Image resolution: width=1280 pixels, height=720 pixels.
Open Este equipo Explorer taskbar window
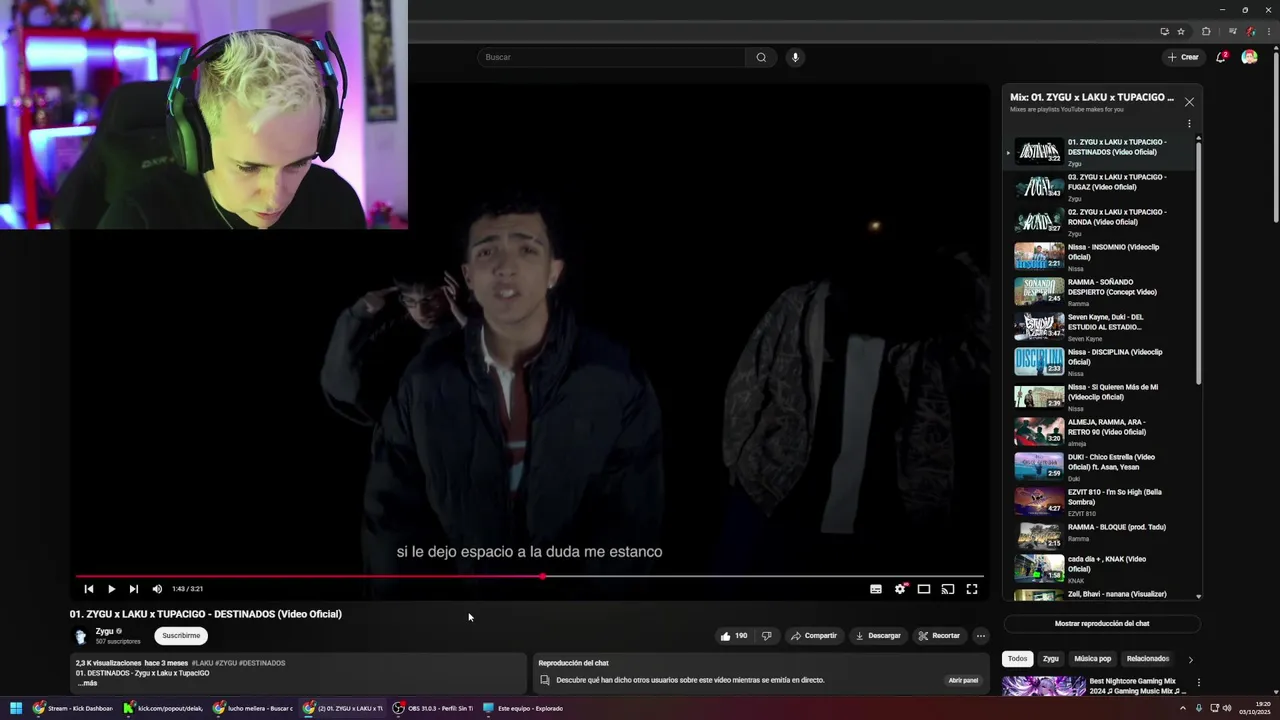[x=523, y=708]
